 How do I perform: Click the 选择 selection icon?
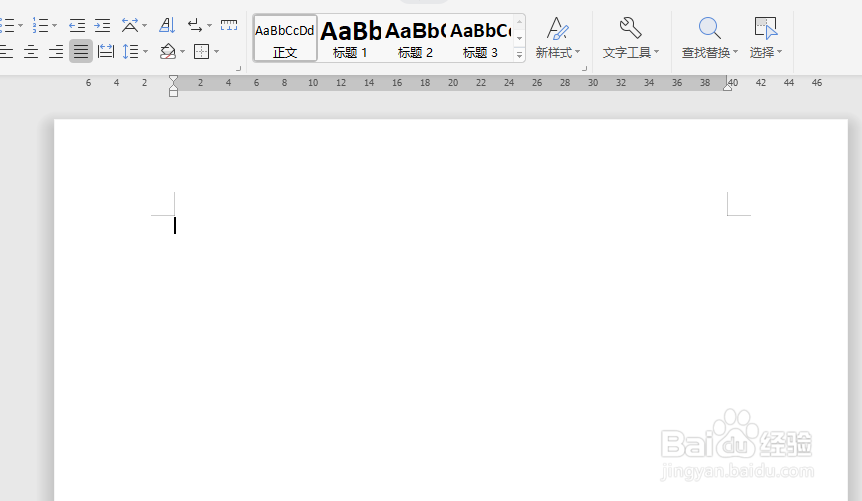pos(765,28)
